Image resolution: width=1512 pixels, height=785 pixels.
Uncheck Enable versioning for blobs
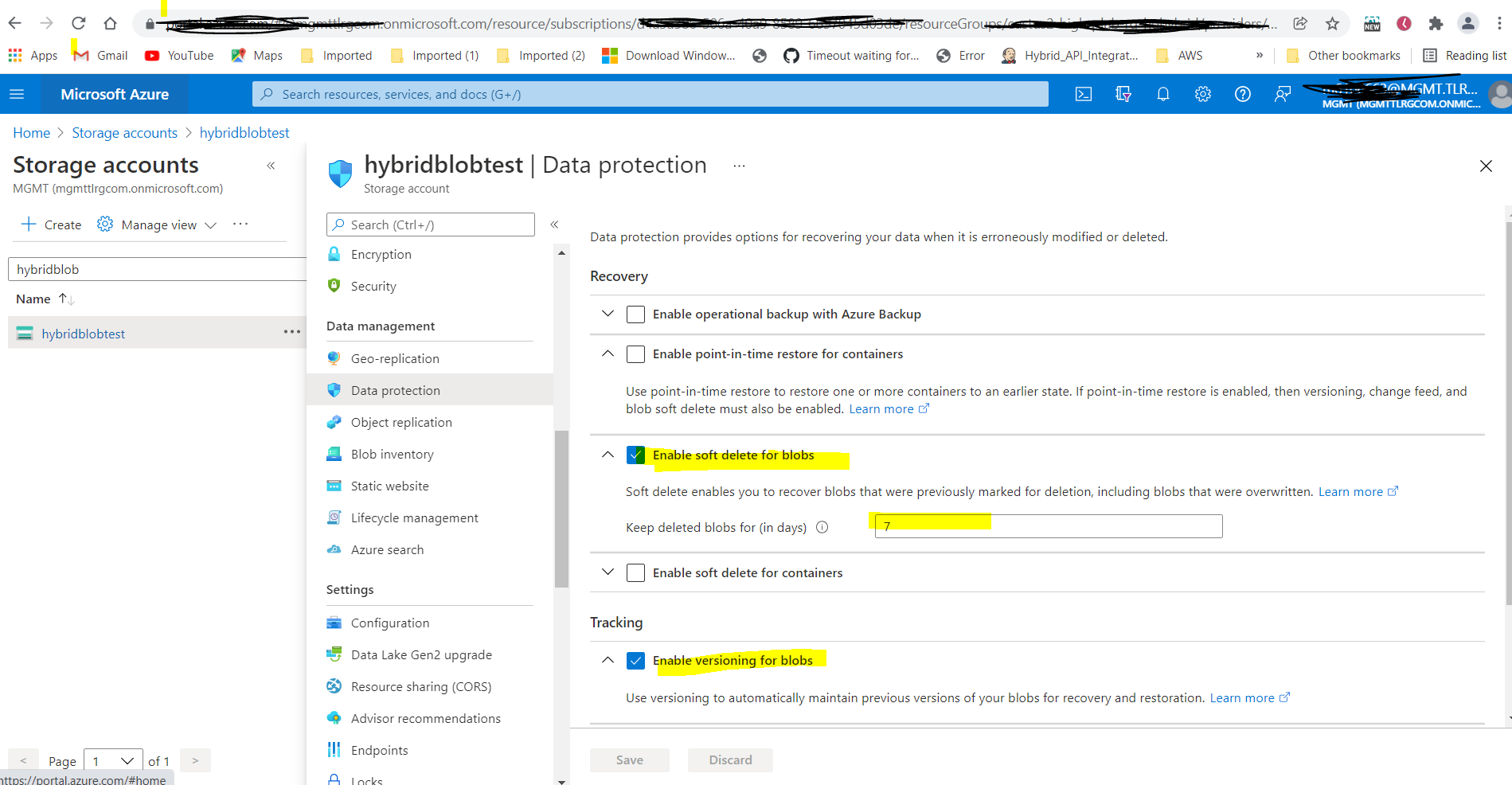coord(635,660)
